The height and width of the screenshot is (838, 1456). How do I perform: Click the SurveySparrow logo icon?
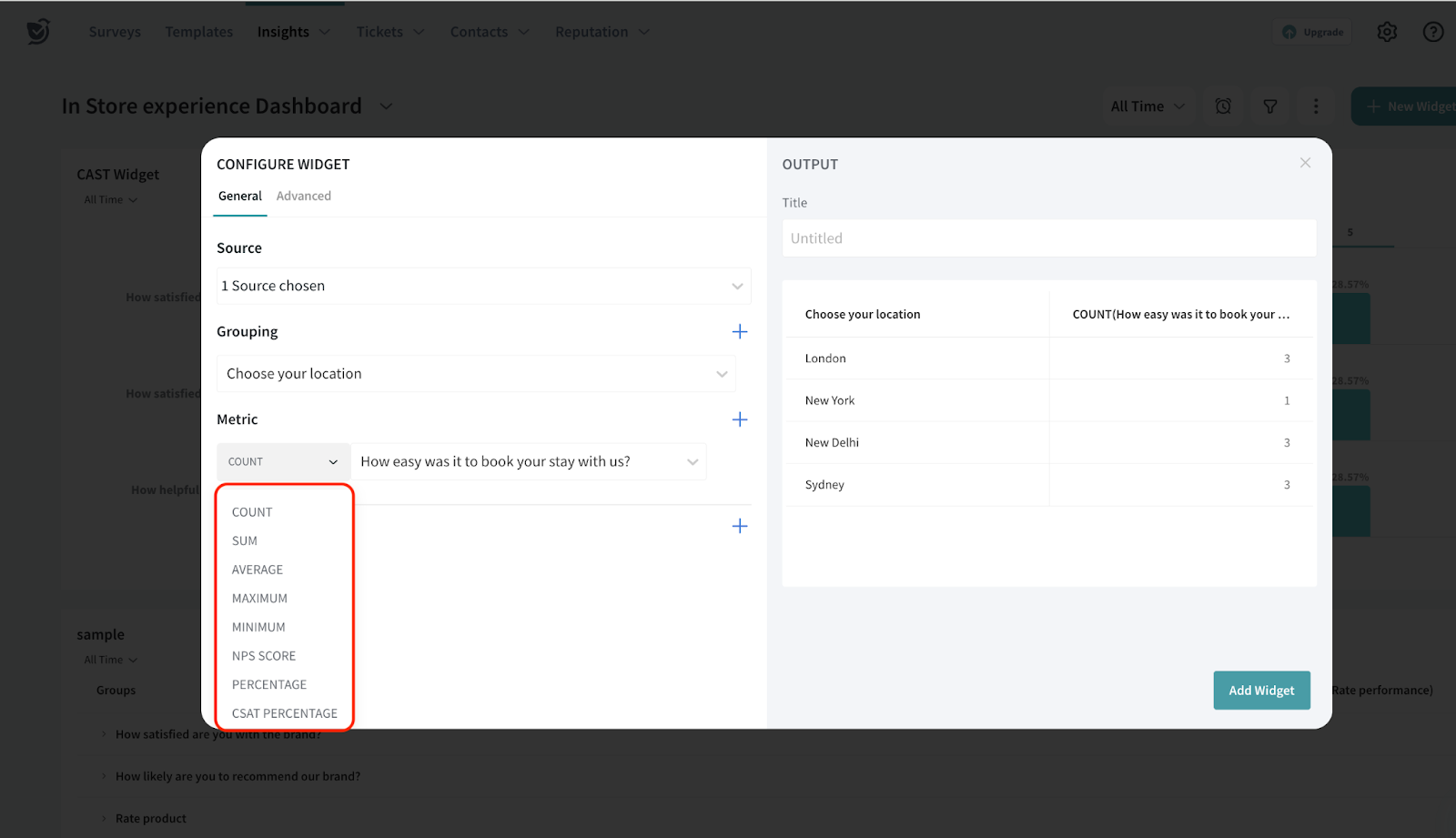click(38, 32)
